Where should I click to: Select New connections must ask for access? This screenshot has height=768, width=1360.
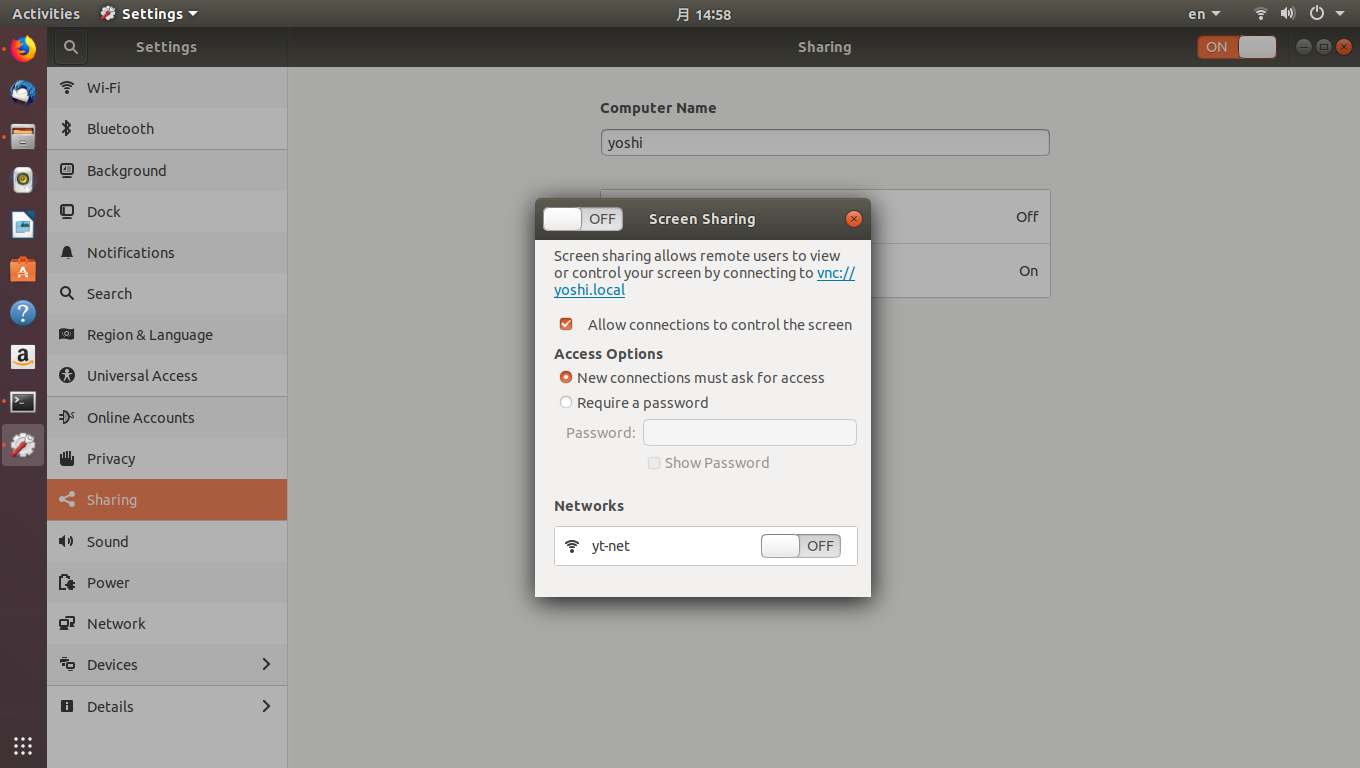click(x=566, y=378)
